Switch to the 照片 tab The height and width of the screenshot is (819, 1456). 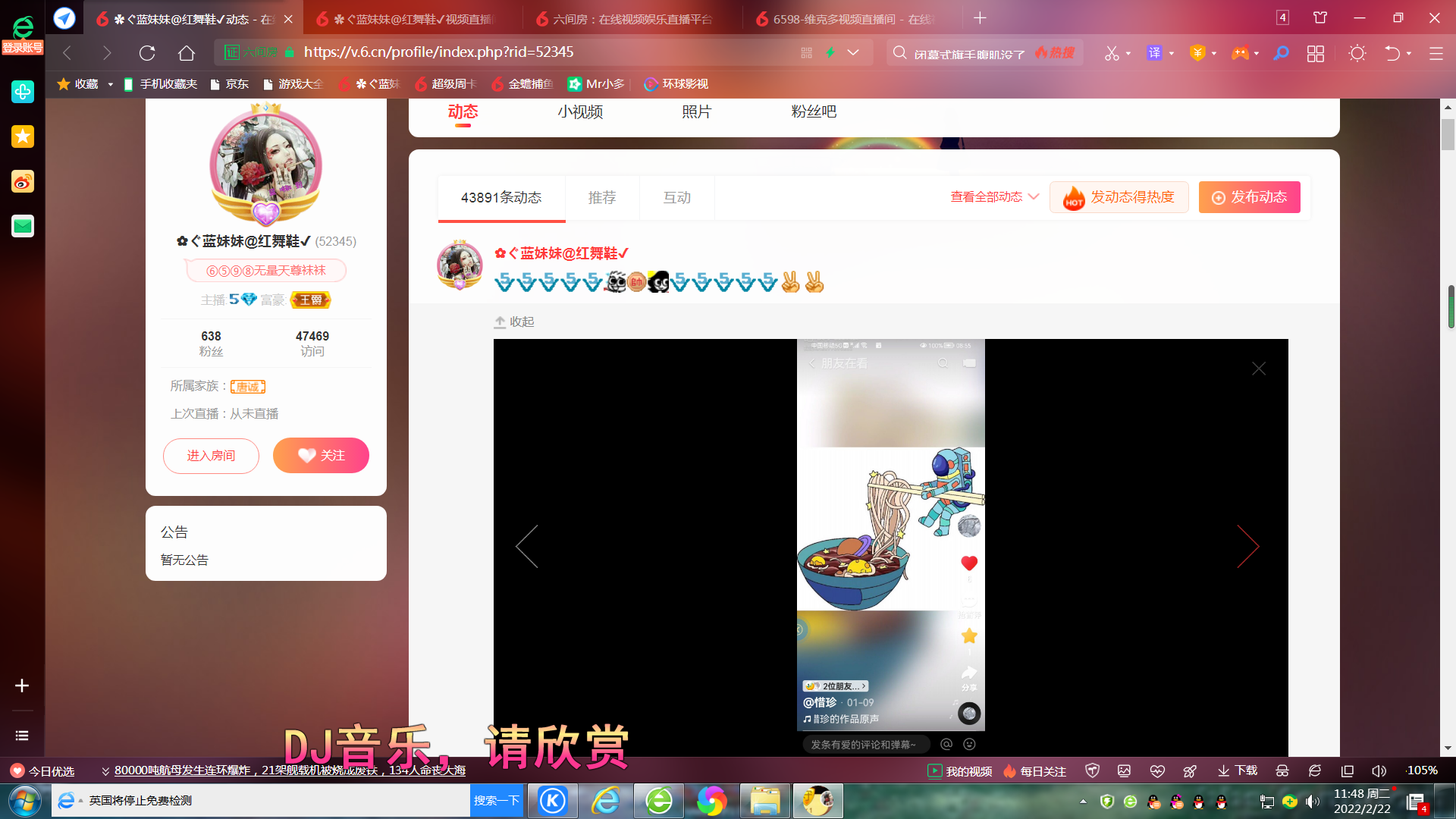[696, 111]
